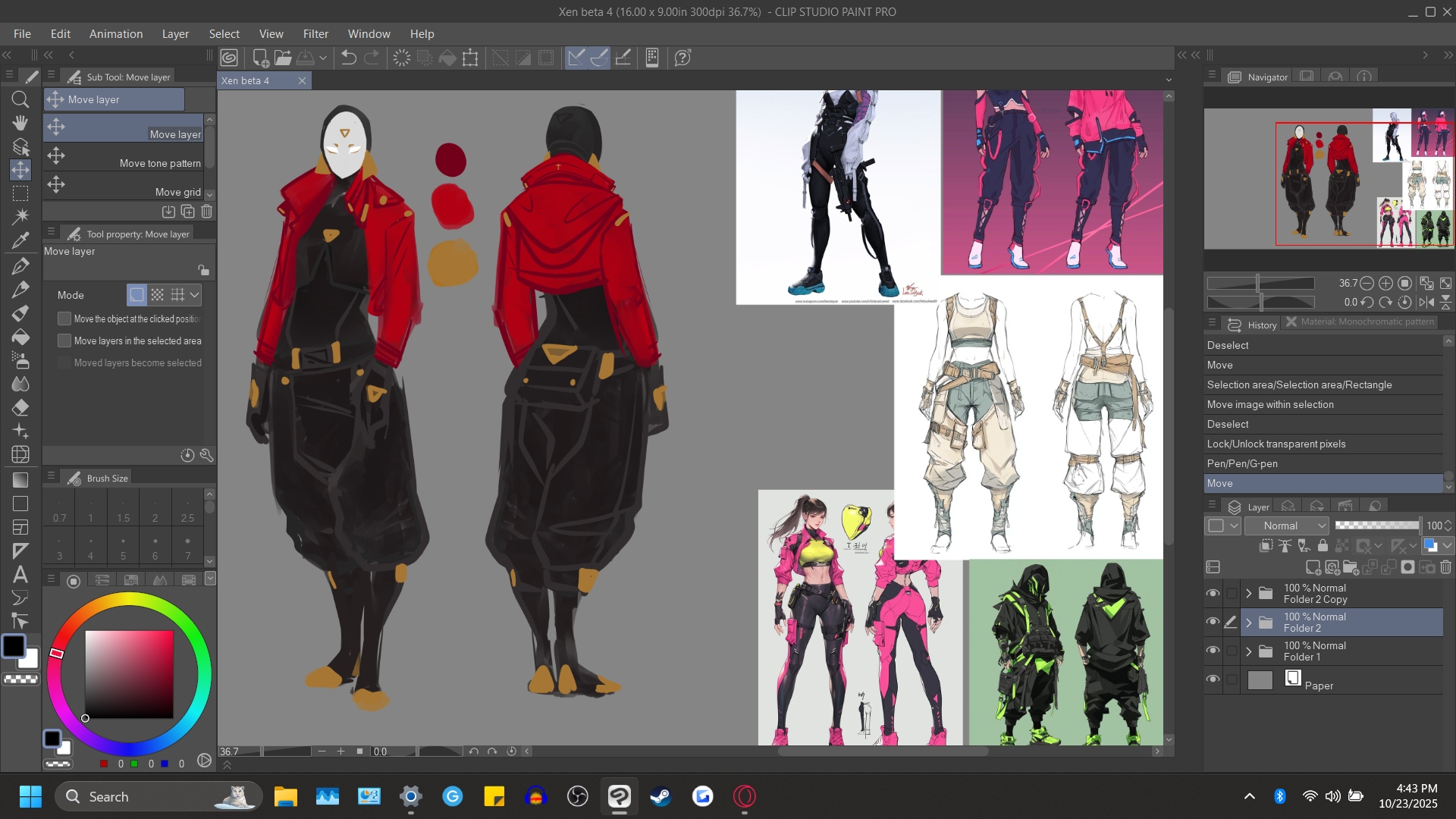Open Steam from the Windows taskbar

coord(661,796)
